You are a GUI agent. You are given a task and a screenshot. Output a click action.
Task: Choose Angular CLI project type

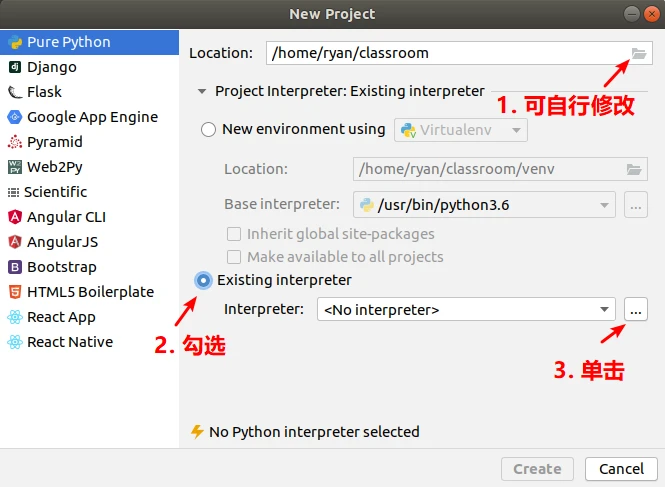[x=89, y=217]
